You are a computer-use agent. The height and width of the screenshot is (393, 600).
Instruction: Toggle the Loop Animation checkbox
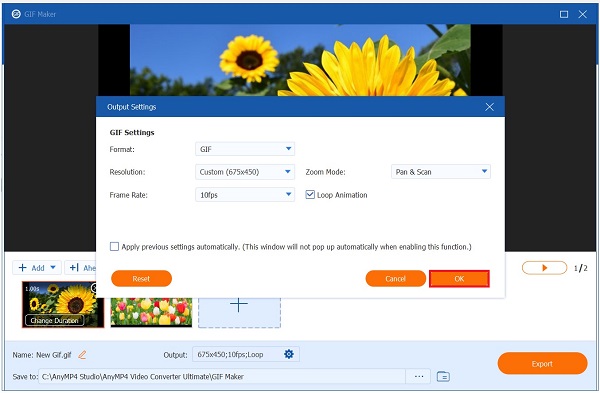click(310, 195)
